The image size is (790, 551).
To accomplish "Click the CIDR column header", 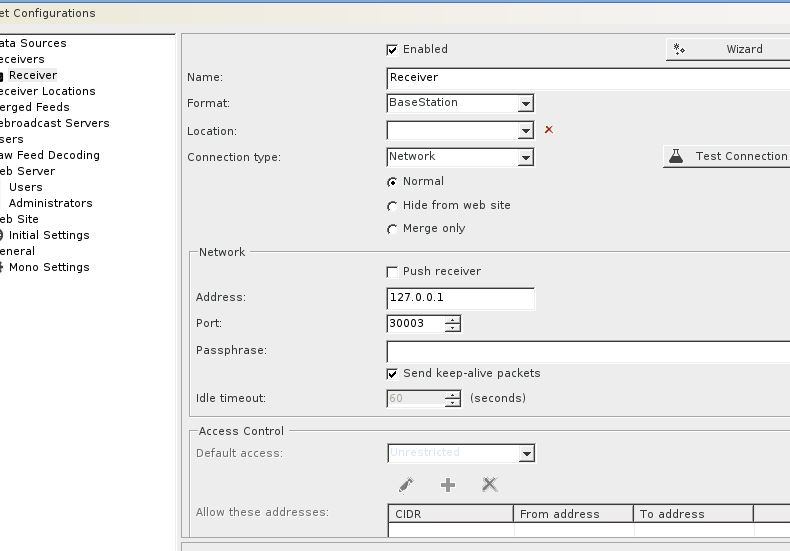I will point(451,514).
